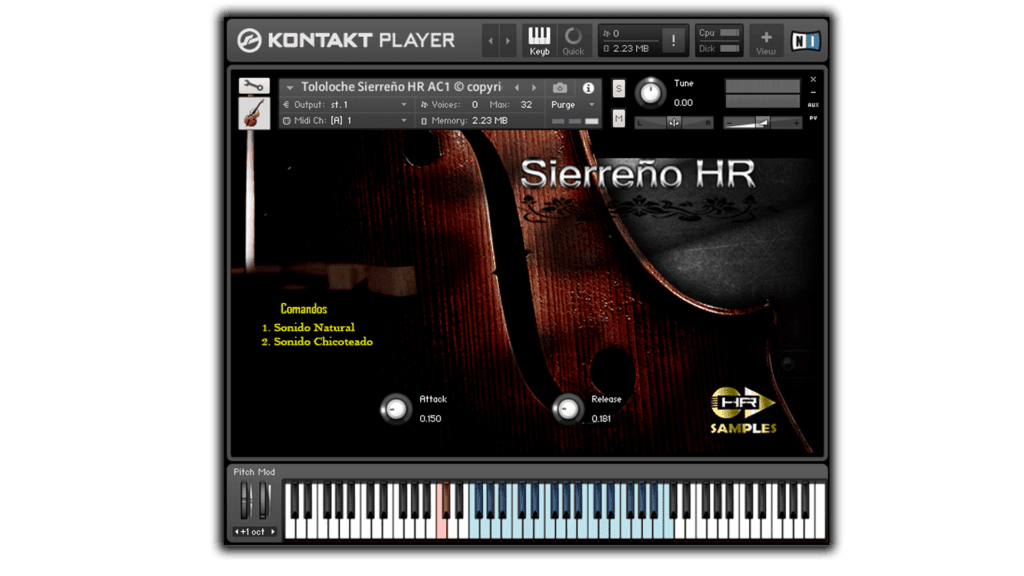Screen dimensions: 1024x576
Task: Click the exclamation panic button
Action: coord(673,40)
